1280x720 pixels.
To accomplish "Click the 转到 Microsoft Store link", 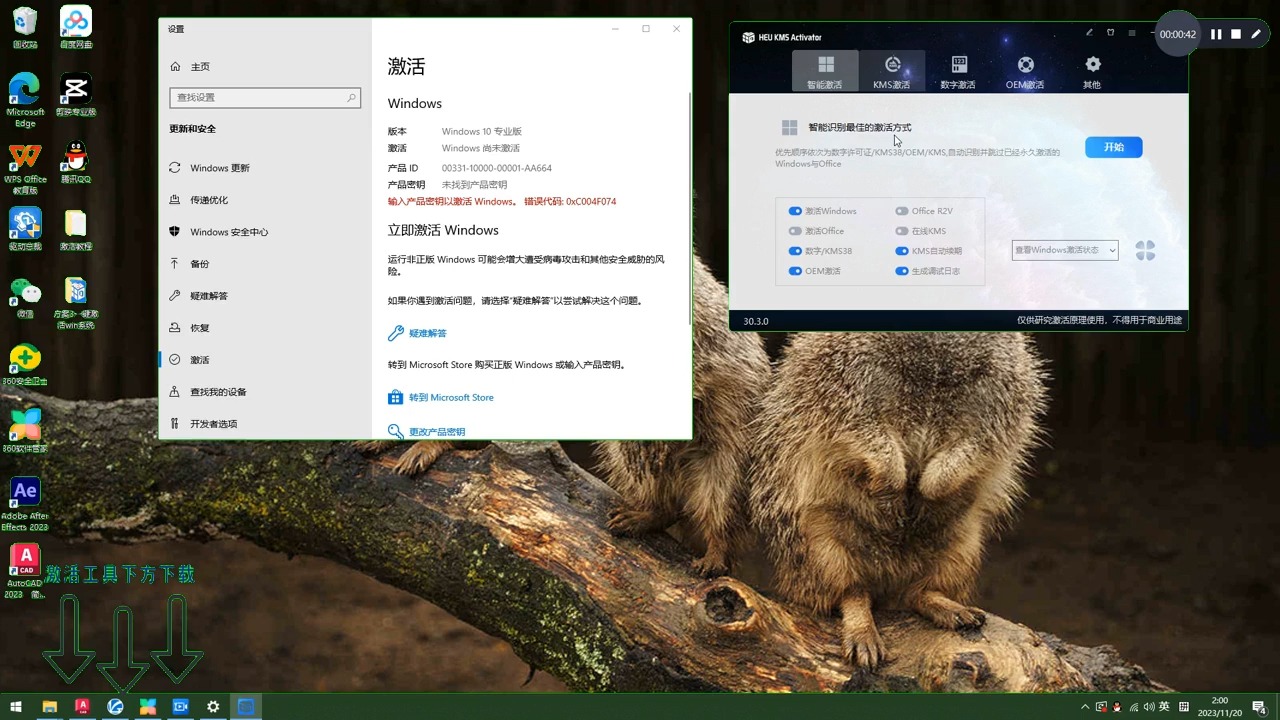I will pyautogui.click(x=441, y=397).
